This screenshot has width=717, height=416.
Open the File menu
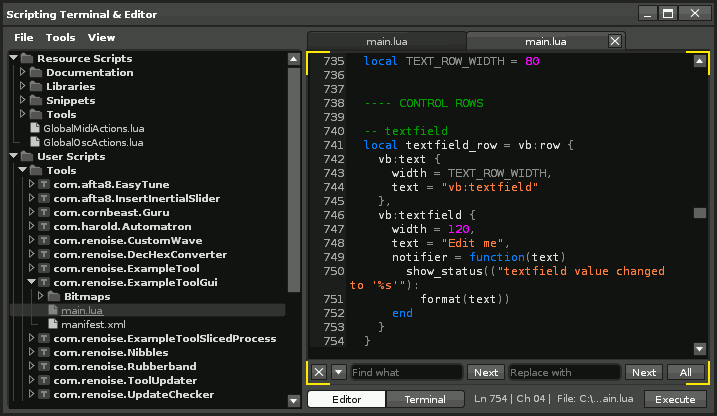pyautogui.click(x=24, y=37)
